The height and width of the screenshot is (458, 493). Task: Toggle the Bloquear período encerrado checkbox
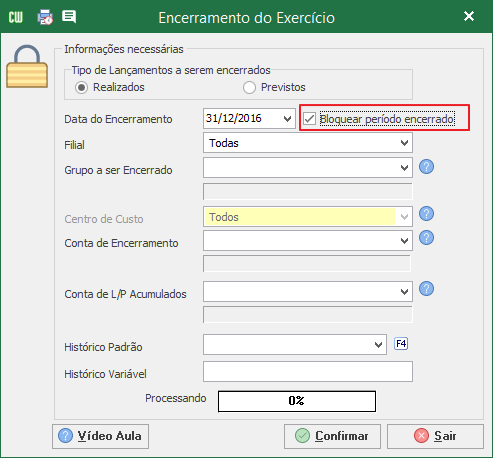310,119
